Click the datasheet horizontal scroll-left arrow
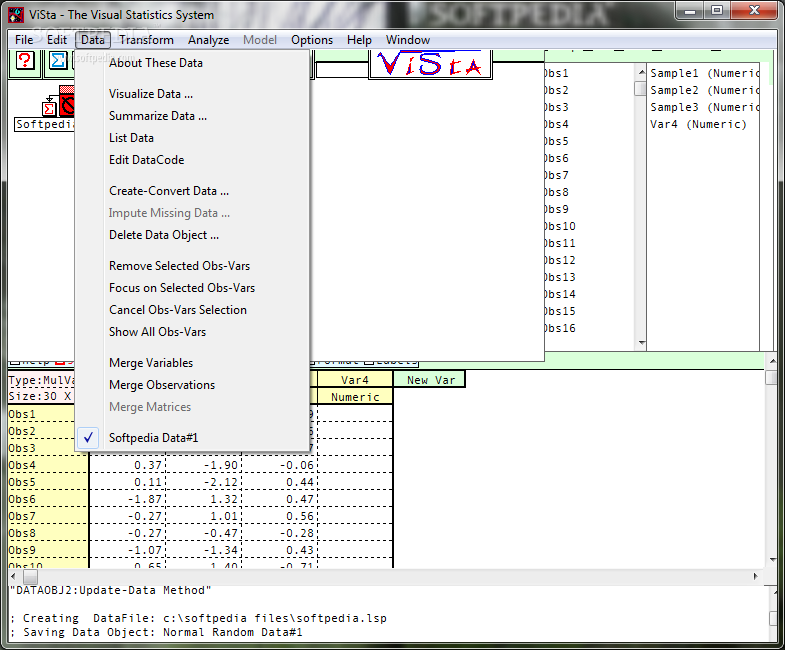Screen dimensions: 785x650 coord(13,576)
